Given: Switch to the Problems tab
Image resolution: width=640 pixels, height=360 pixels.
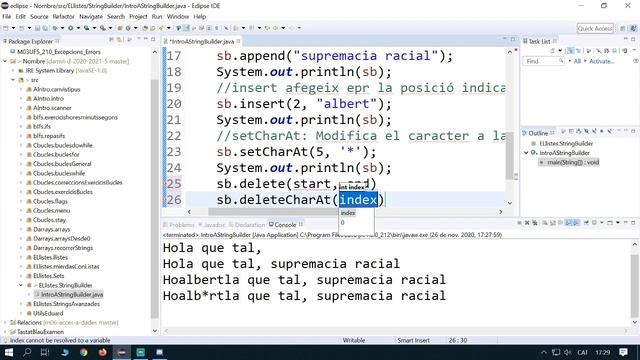Looking at the screenshot, I should click(179, 225).
